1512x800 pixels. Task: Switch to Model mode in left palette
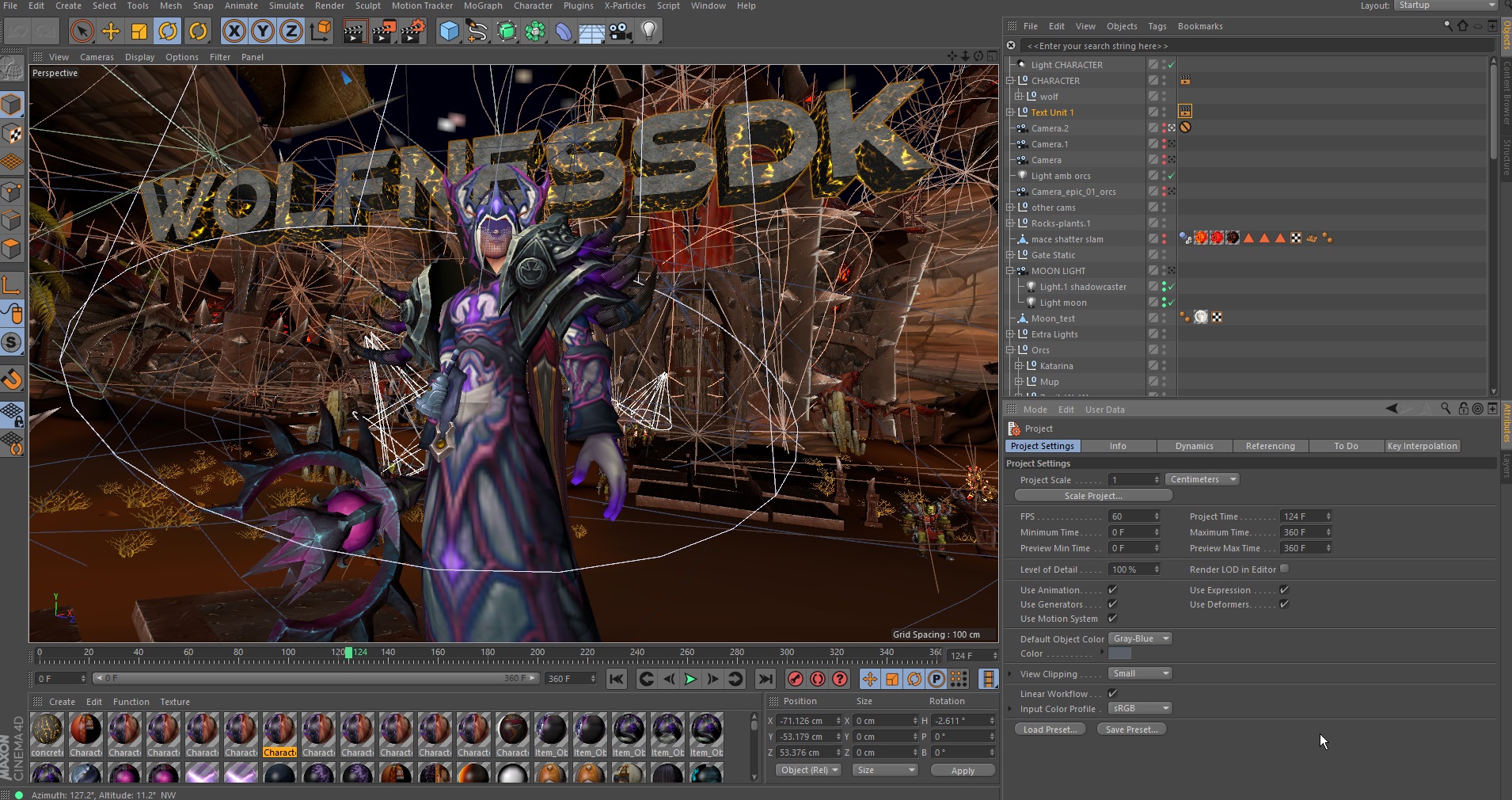click(12, 105)
